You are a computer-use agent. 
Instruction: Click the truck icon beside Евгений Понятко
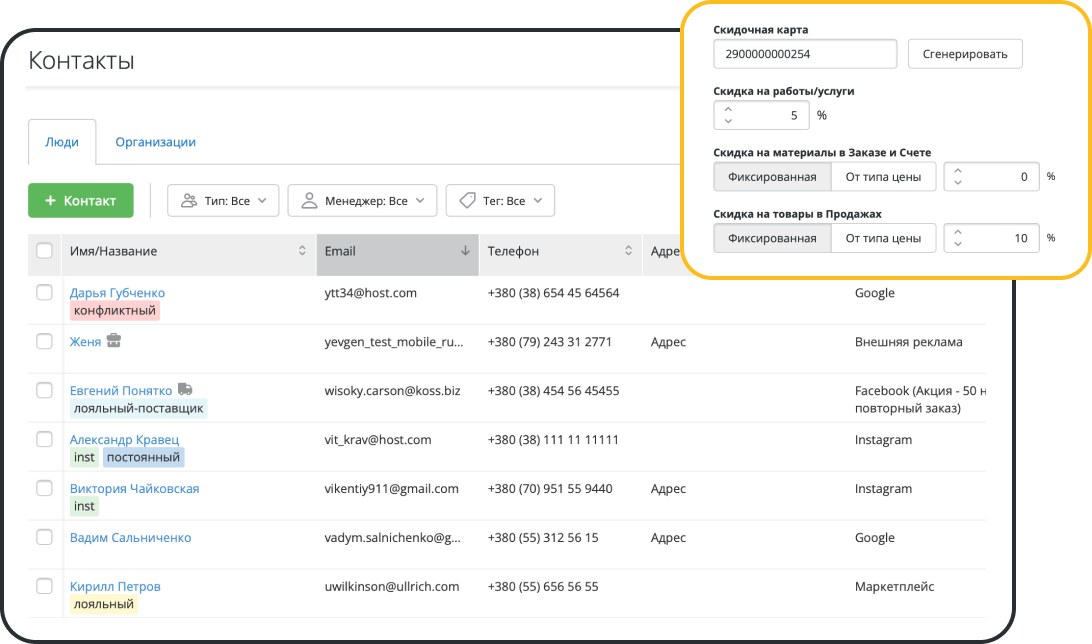coord(185,390)
